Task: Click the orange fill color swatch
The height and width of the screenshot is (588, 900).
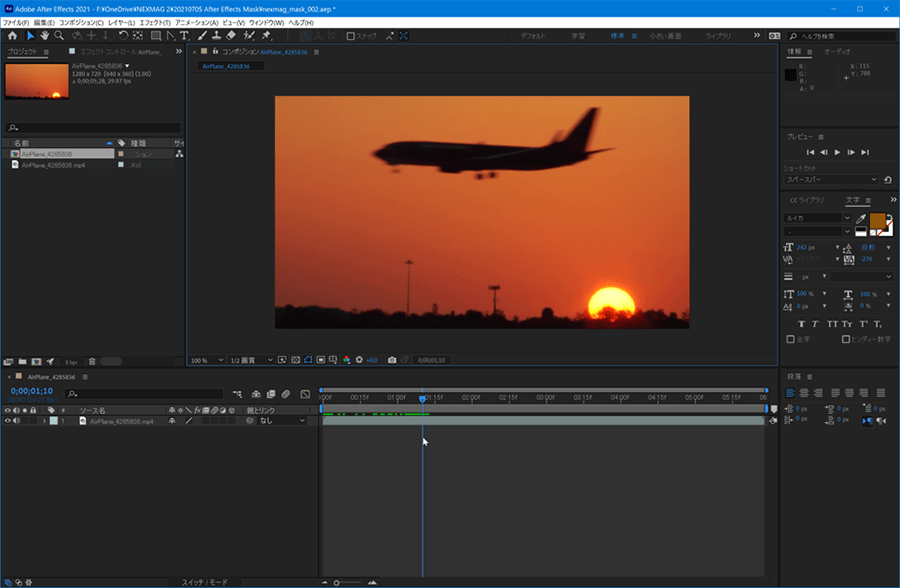Action: (x=877, y=220)
